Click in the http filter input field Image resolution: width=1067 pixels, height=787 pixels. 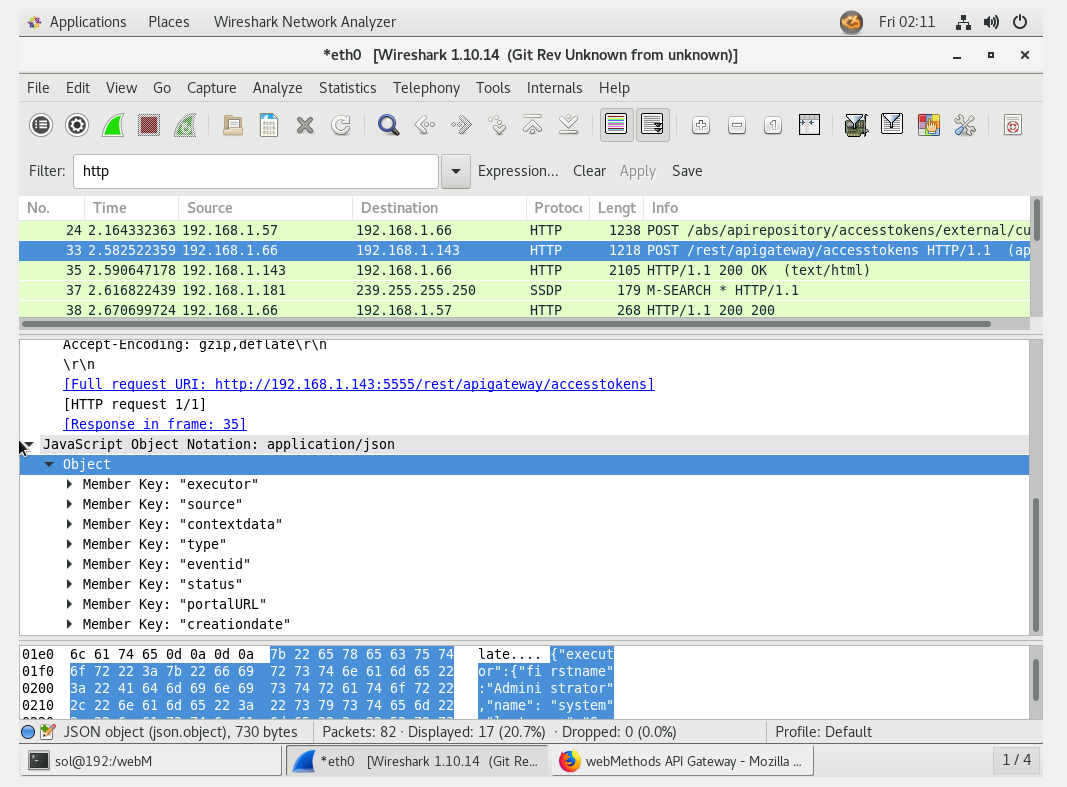point(255,171)
